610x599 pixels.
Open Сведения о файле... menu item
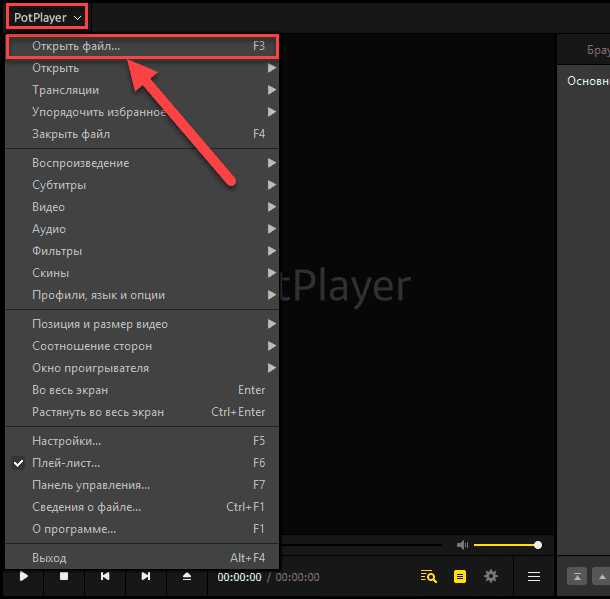point(142,507)
